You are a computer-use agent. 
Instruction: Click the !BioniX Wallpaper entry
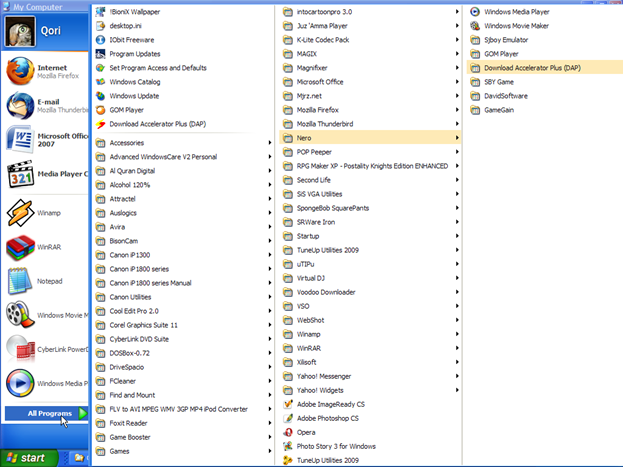coord(183,12)
